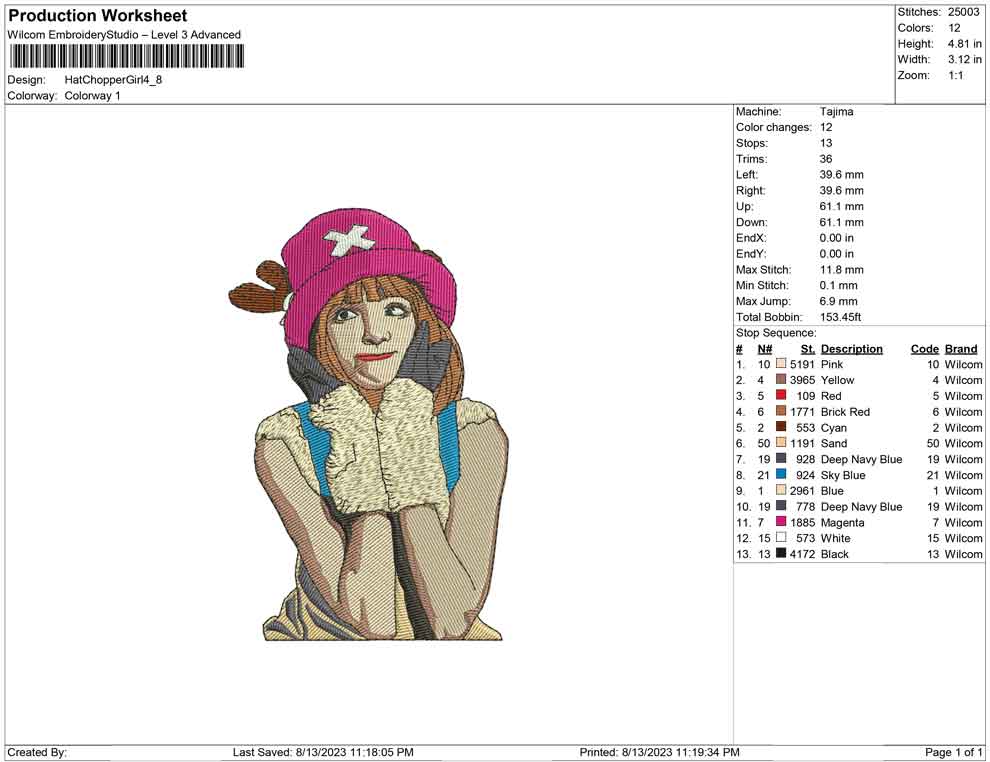Click the Up value 61.1 mm

click(841, 206)
